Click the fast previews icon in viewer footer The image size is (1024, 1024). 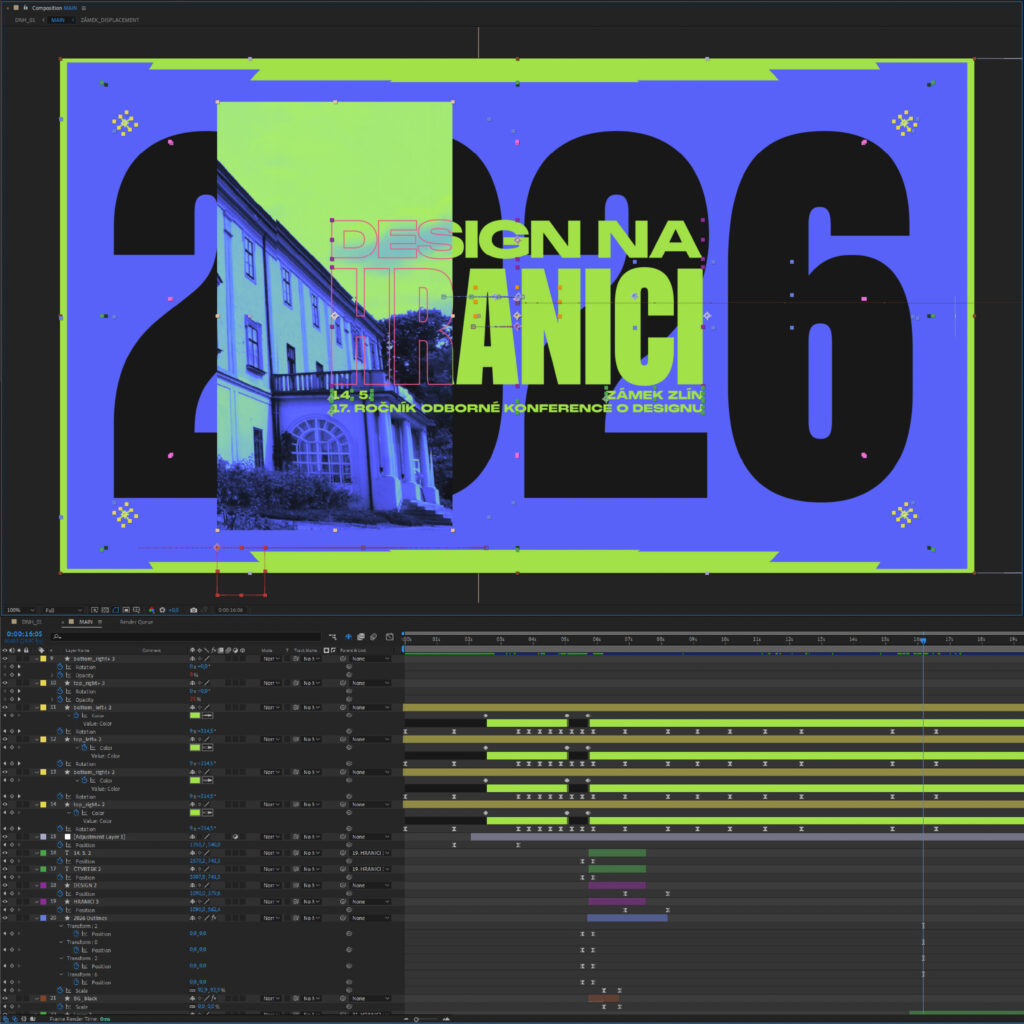pos(95,610)
